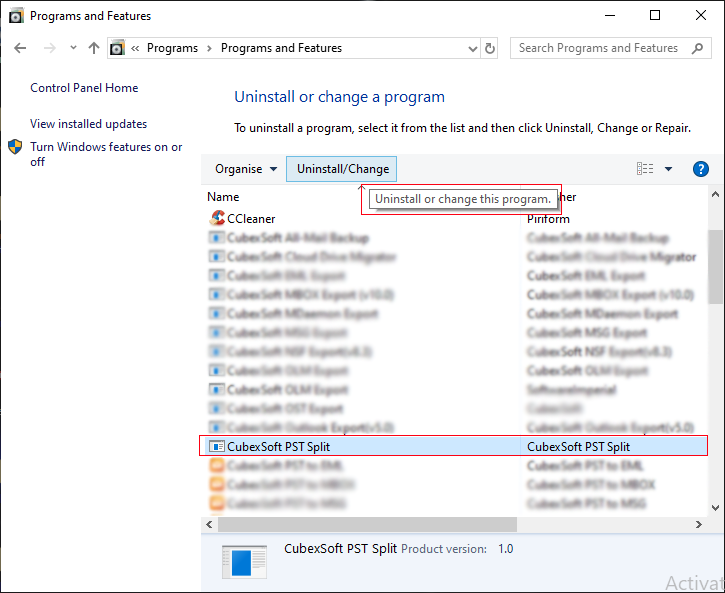Open the Organise dropdown menu
The width and height of the screenshot is (725, 593).
(x=246, y=169)
